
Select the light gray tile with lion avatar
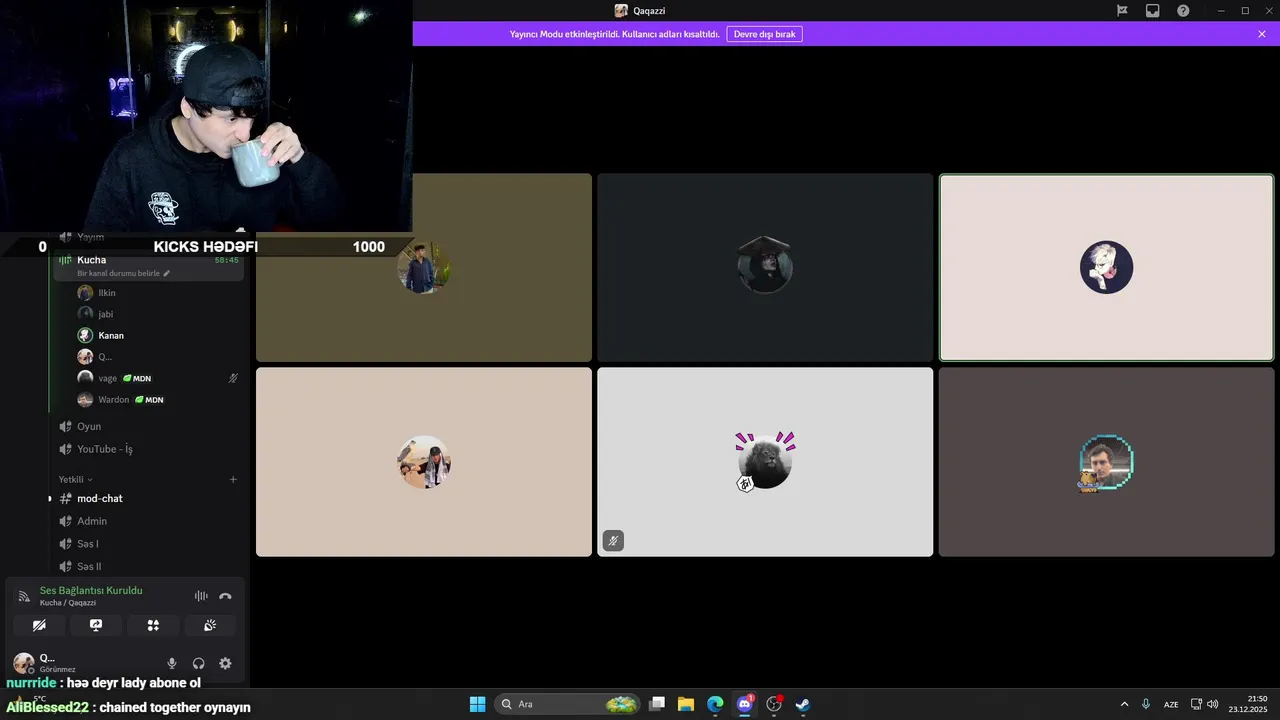click(x=765, y=462)
